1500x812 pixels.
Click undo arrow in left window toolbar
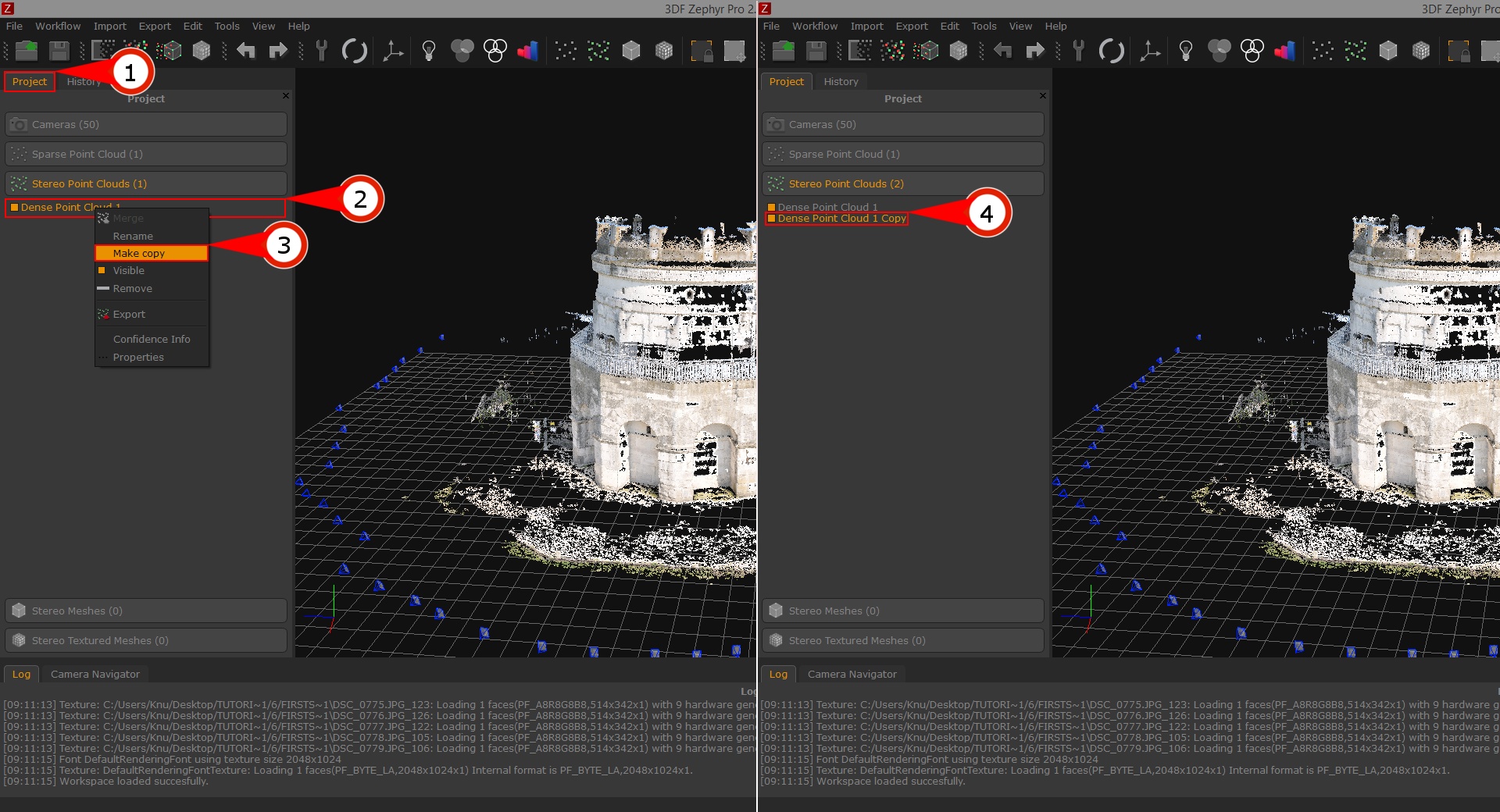pos(246,51)
